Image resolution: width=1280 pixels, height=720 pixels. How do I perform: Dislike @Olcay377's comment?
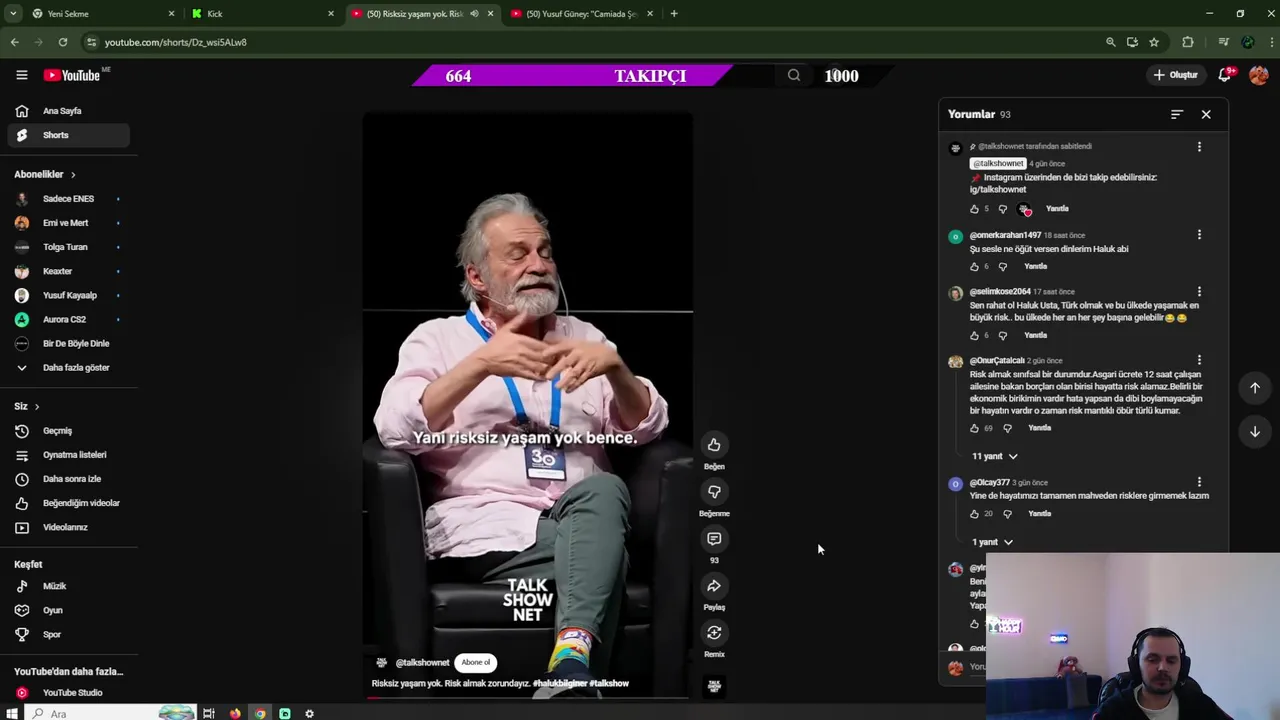click(1007, 514)
